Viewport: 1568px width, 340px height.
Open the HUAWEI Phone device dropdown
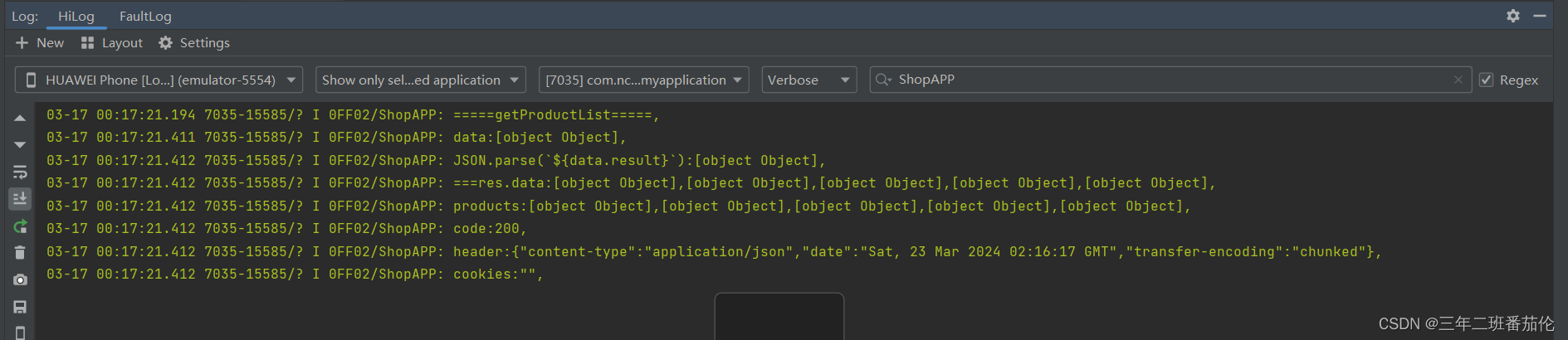coord(159,80)
